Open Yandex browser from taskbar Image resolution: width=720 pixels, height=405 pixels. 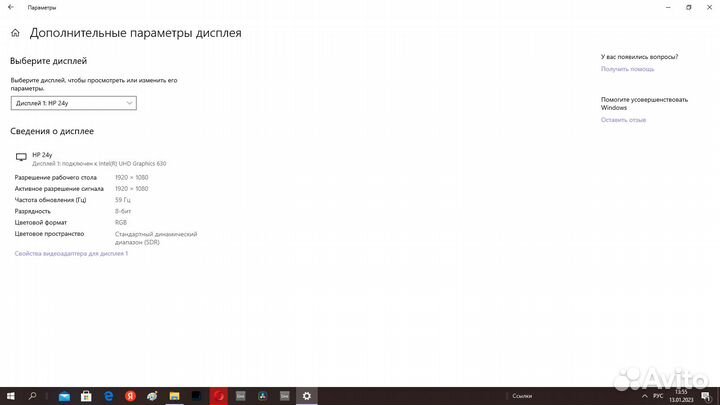(x=131, y=396)
